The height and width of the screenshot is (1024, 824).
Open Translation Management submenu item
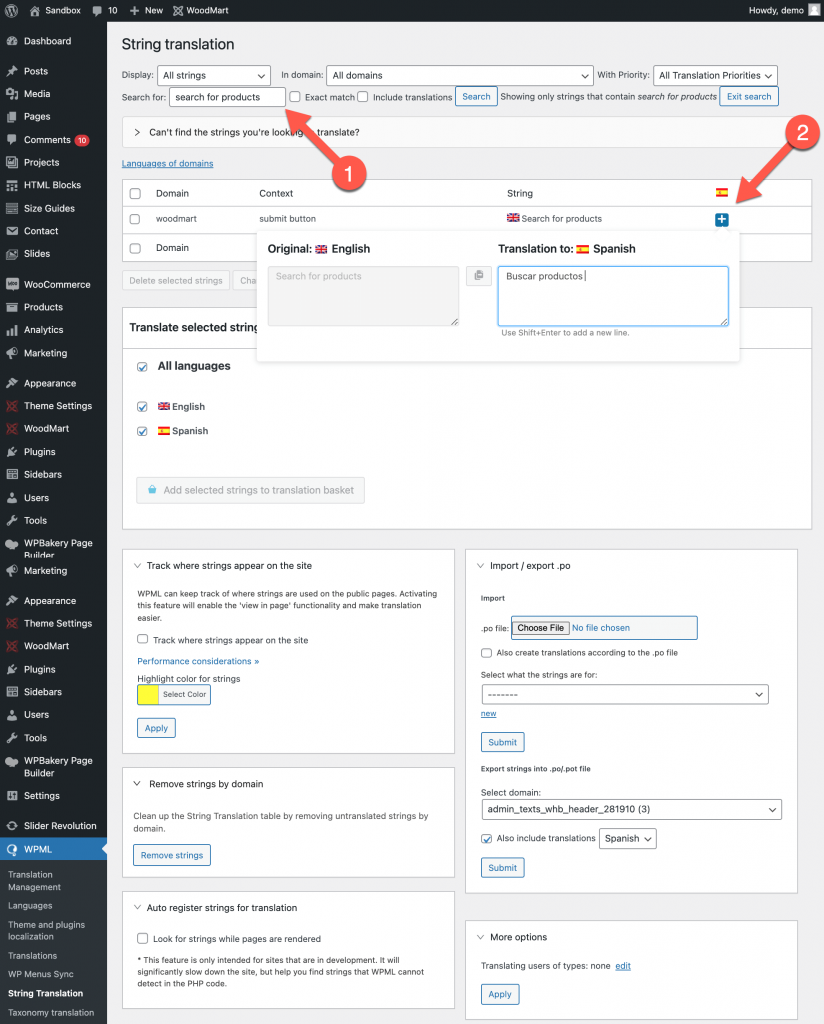[x=35, y=881]
